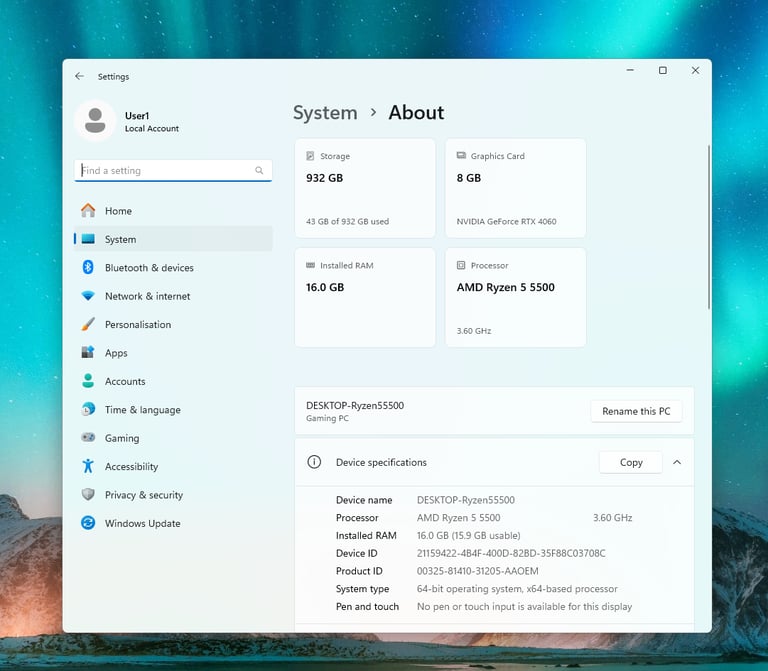Open Windows Update page
The height and width of the screenshot is (671, 768).
point(173,523)
